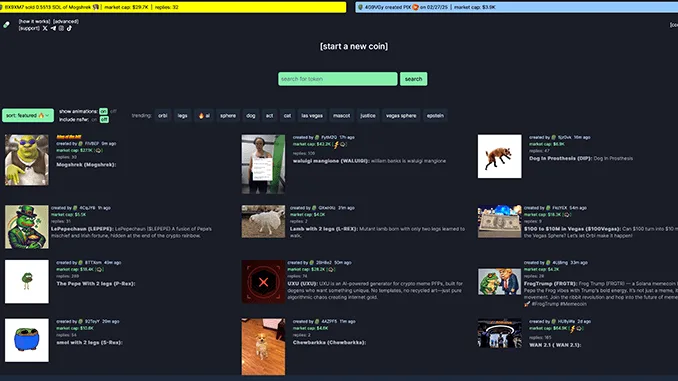Select the orbi trending tag
Image resolution: width=678 pixels, height=381 pixels.
click(x=163, y=115)
